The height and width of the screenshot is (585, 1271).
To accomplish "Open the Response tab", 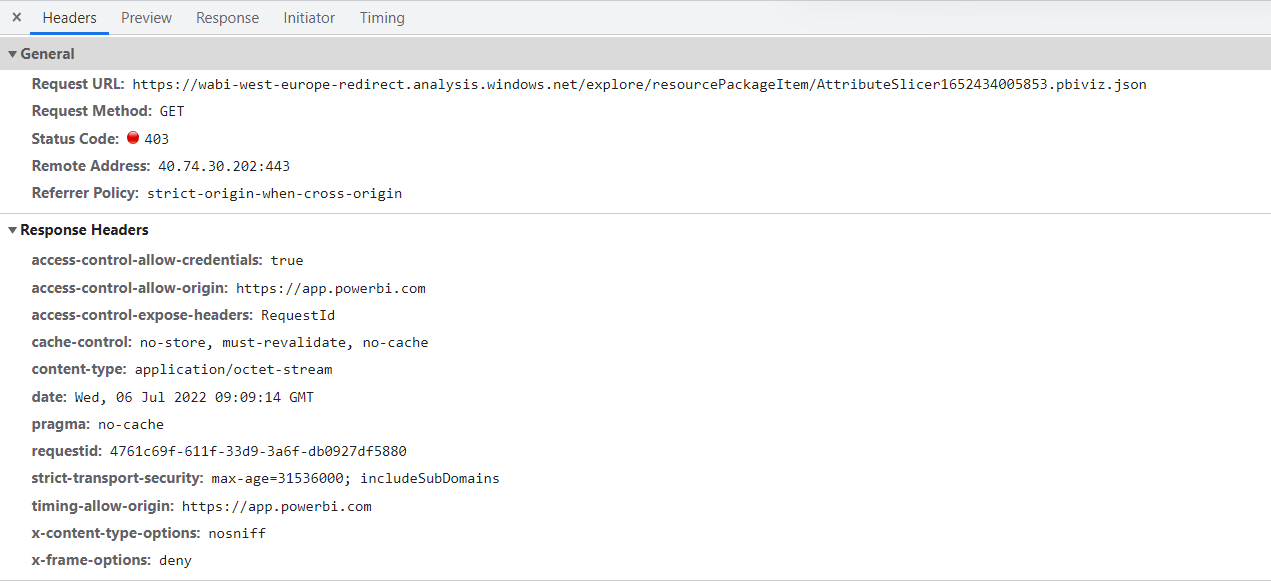I will (227, 18).
